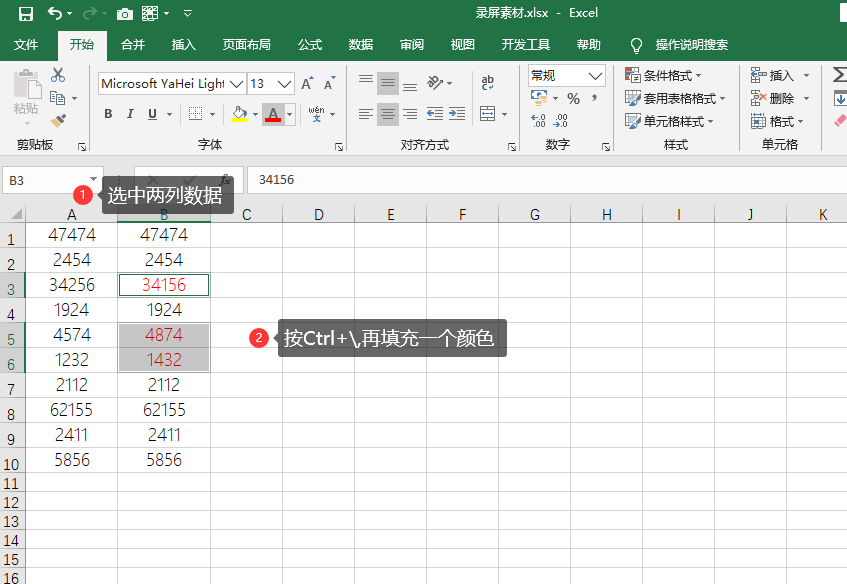The height and width of the screenshot is (584, 847).
Task: Click the camera screenshot icon
Action: tap(125, 14)
